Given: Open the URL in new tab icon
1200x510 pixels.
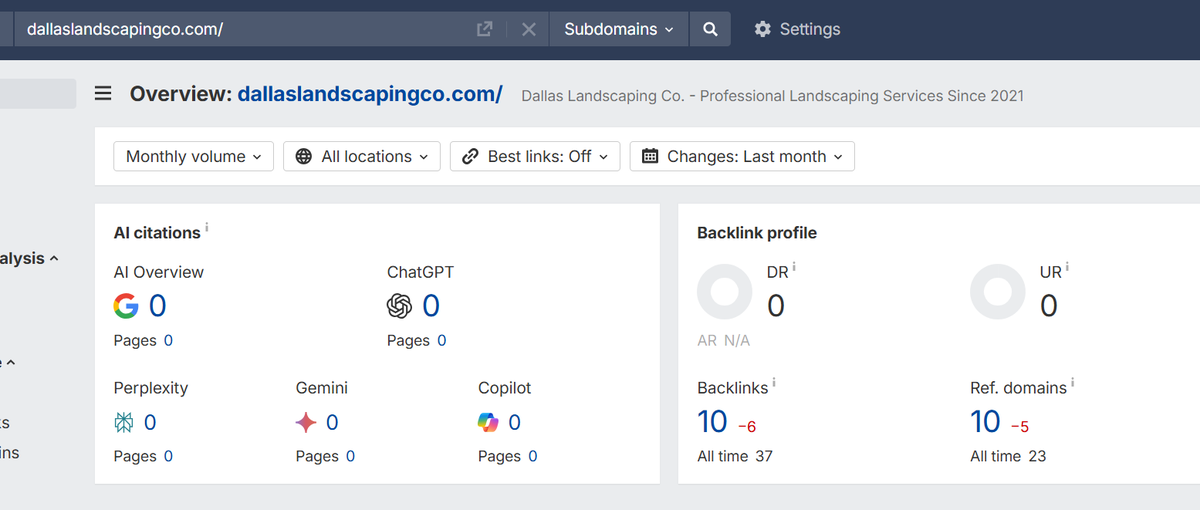Looking at the screenshot, I should pyautogui.click(x=485, y=29).
